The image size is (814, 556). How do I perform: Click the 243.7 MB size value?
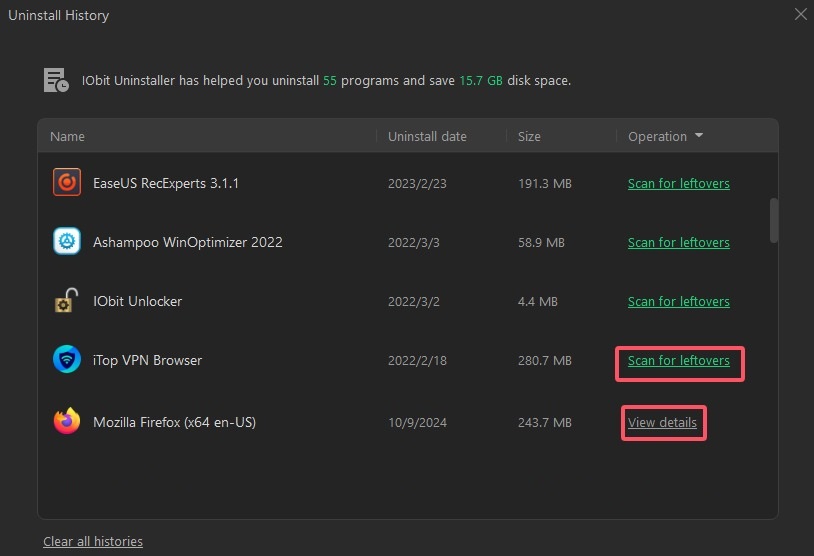(545, 423)
